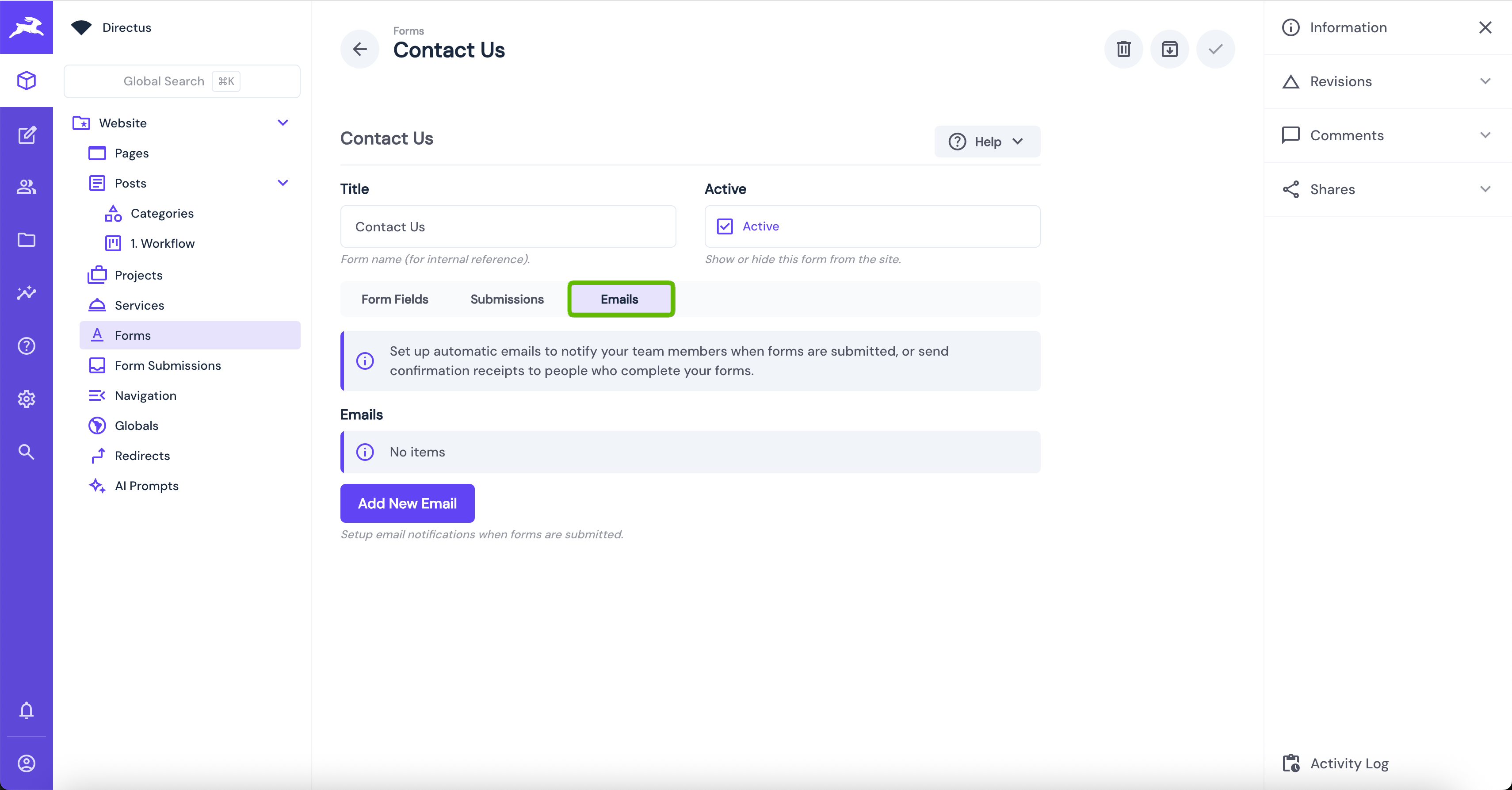Click the save checkmark button
Image resolution: width=1512 pixels, height=790 pixels.
click(x=1215, y=49)
